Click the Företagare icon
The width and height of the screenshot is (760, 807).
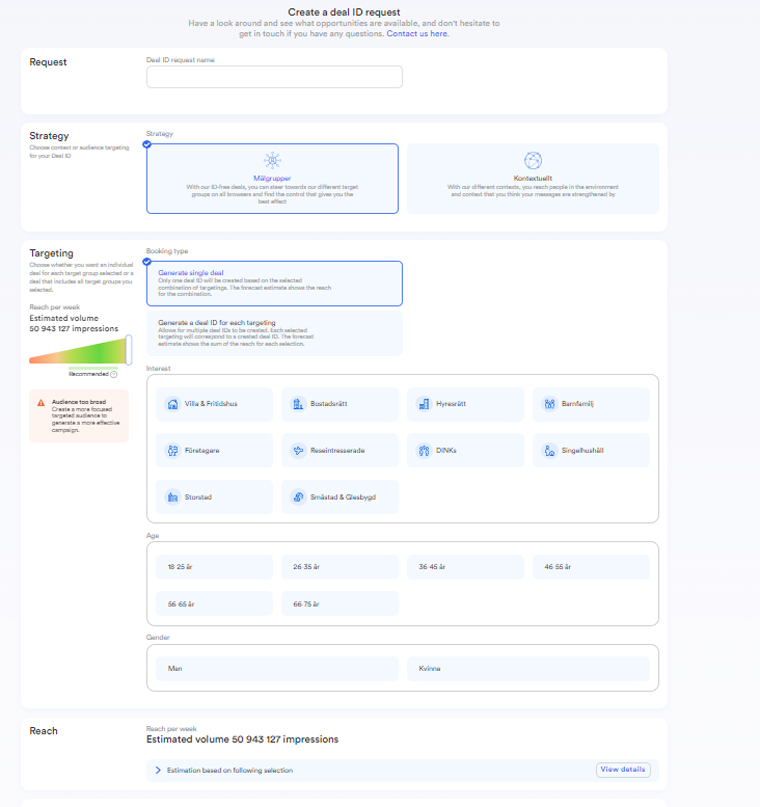pyautogui.click(x=173, y=451)
